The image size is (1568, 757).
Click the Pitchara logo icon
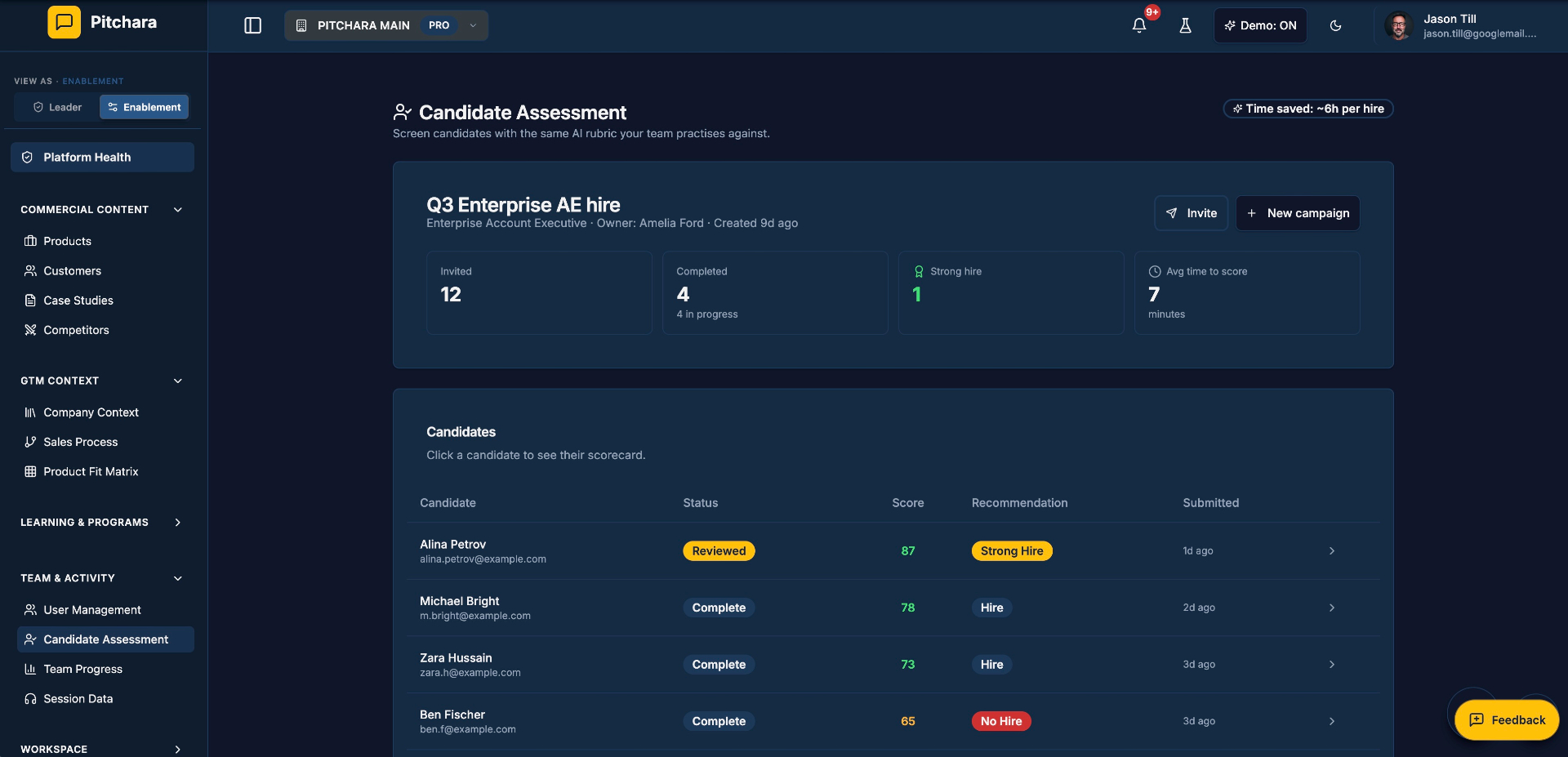click(64, 22)
